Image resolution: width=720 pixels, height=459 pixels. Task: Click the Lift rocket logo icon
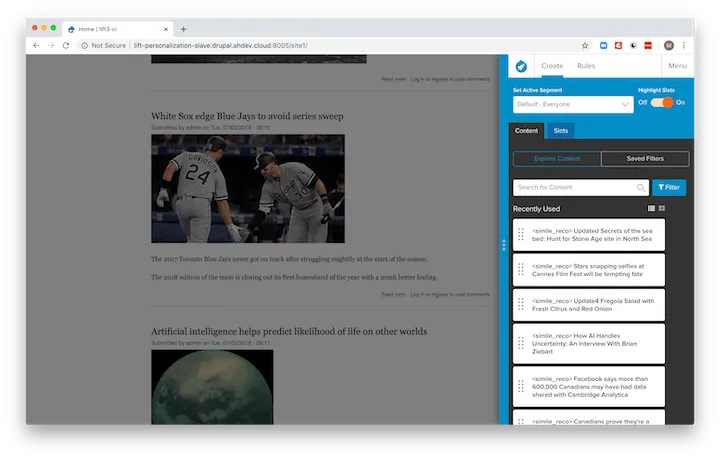521,66
